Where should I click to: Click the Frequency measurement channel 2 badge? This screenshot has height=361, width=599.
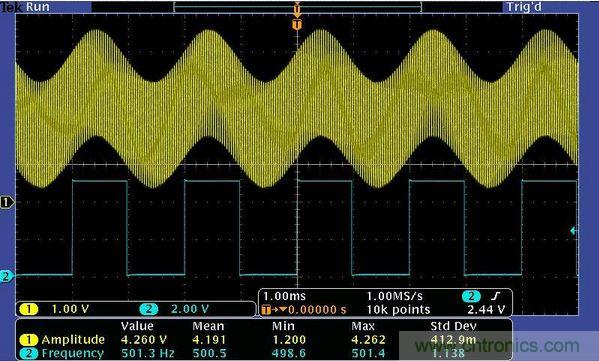point(29,353)
